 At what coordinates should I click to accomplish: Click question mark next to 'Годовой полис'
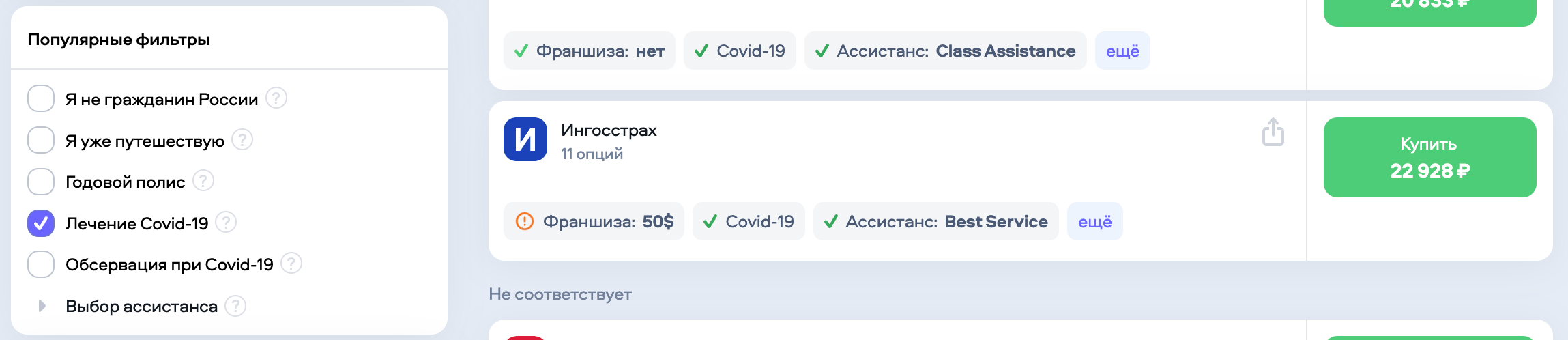point(203,181)
